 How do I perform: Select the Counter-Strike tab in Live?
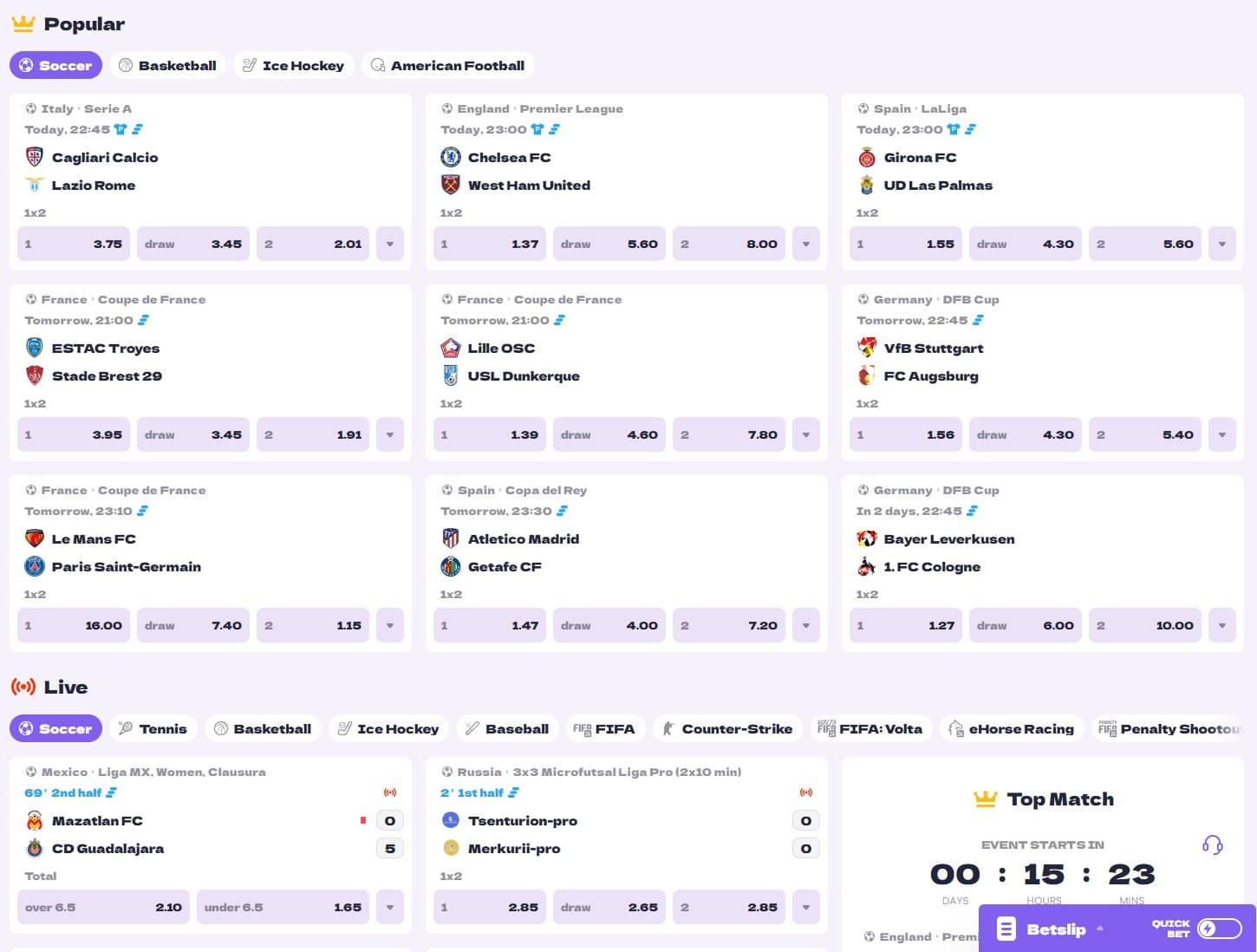click(726, 728)
